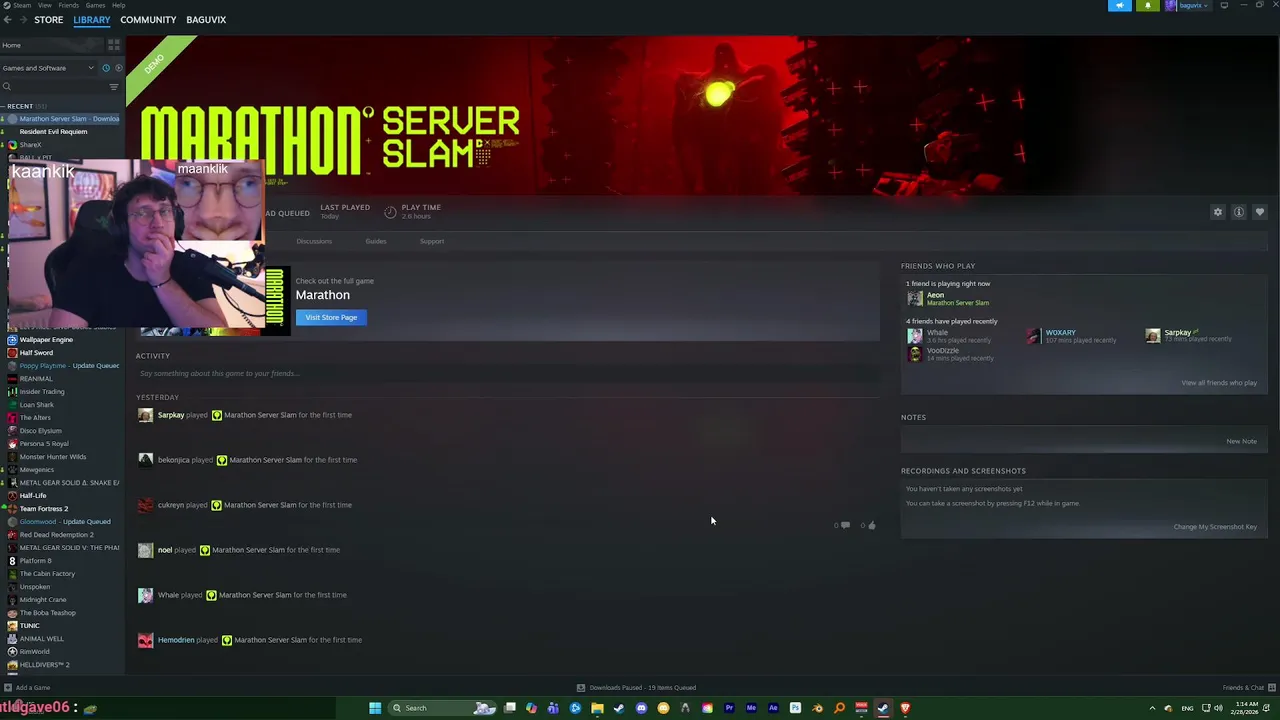
Task: Open the game settings gear icon
Action: point(1217,212)
